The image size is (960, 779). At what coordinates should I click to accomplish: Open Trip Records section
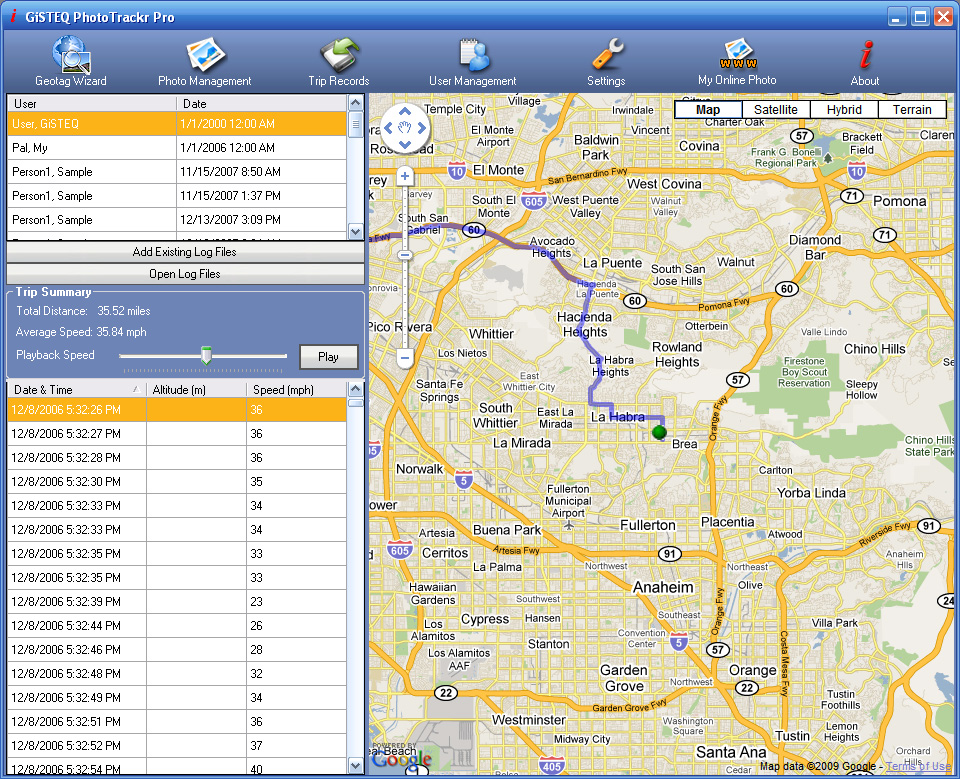pos(339,61)
